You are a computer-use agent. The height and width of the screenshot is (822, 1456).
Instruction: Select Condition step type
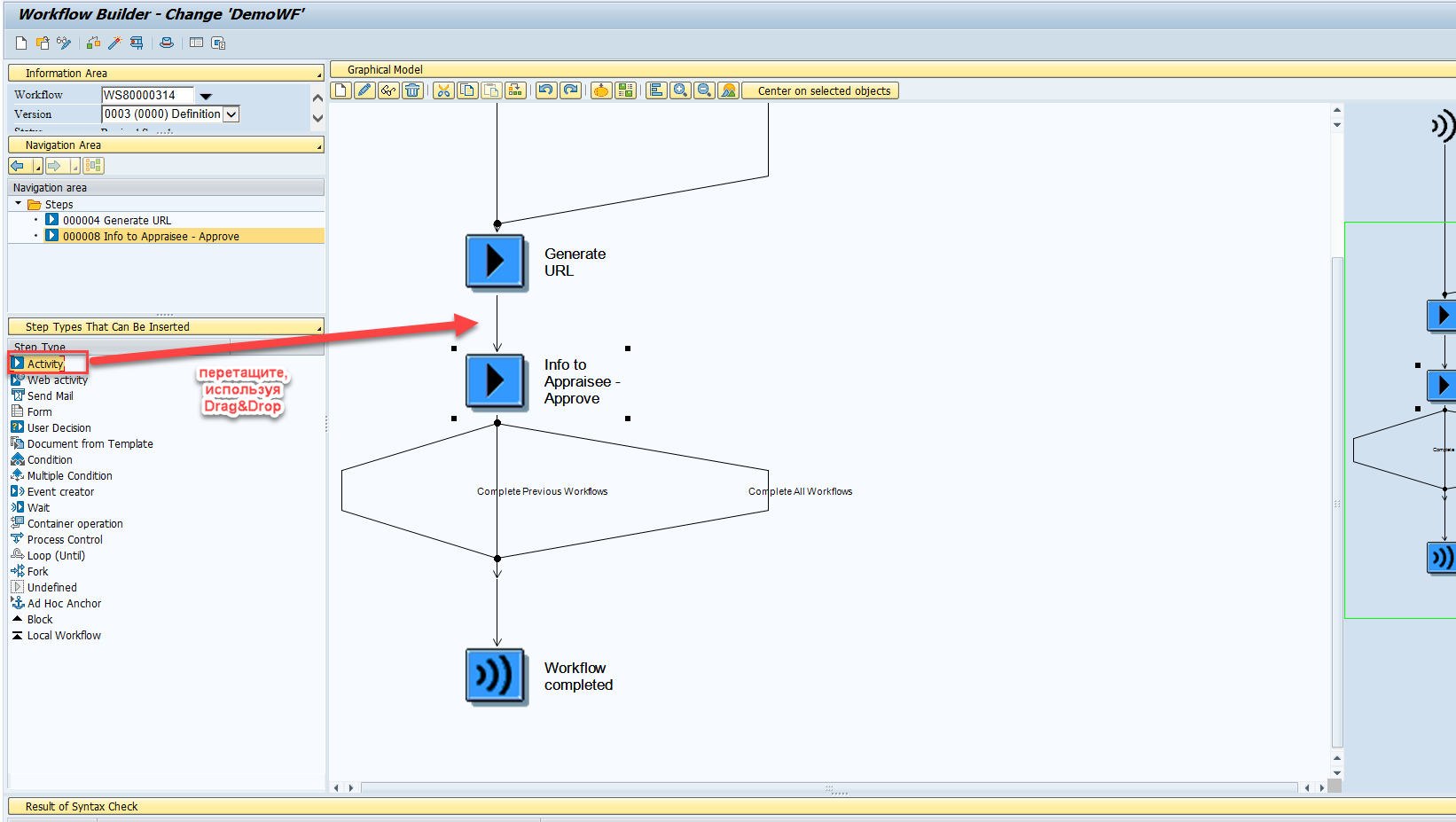(x=50, y=459)
